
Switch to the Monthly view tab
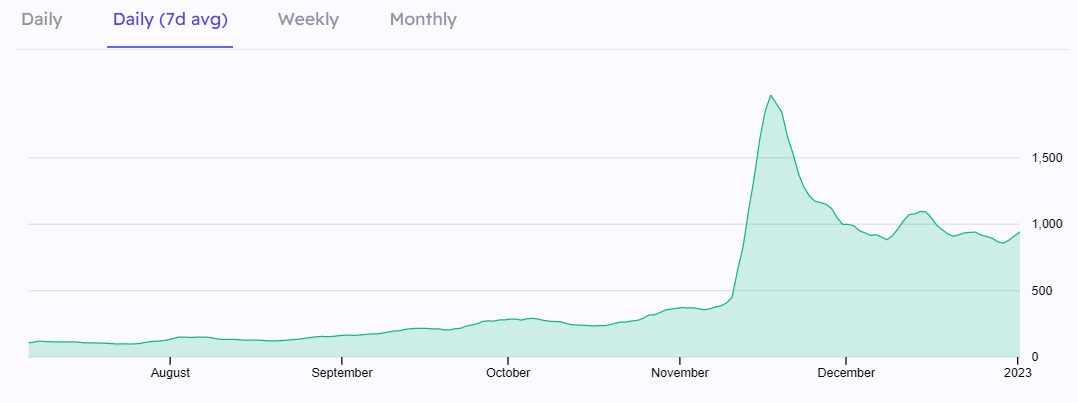point(423,20)
